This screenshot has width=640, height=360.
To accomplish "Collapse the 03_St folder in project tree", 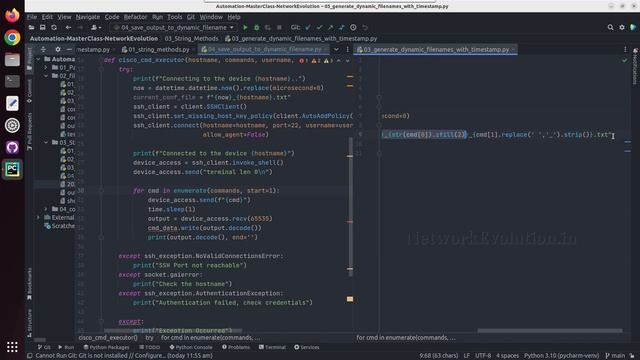I will [x=46, y=142].
